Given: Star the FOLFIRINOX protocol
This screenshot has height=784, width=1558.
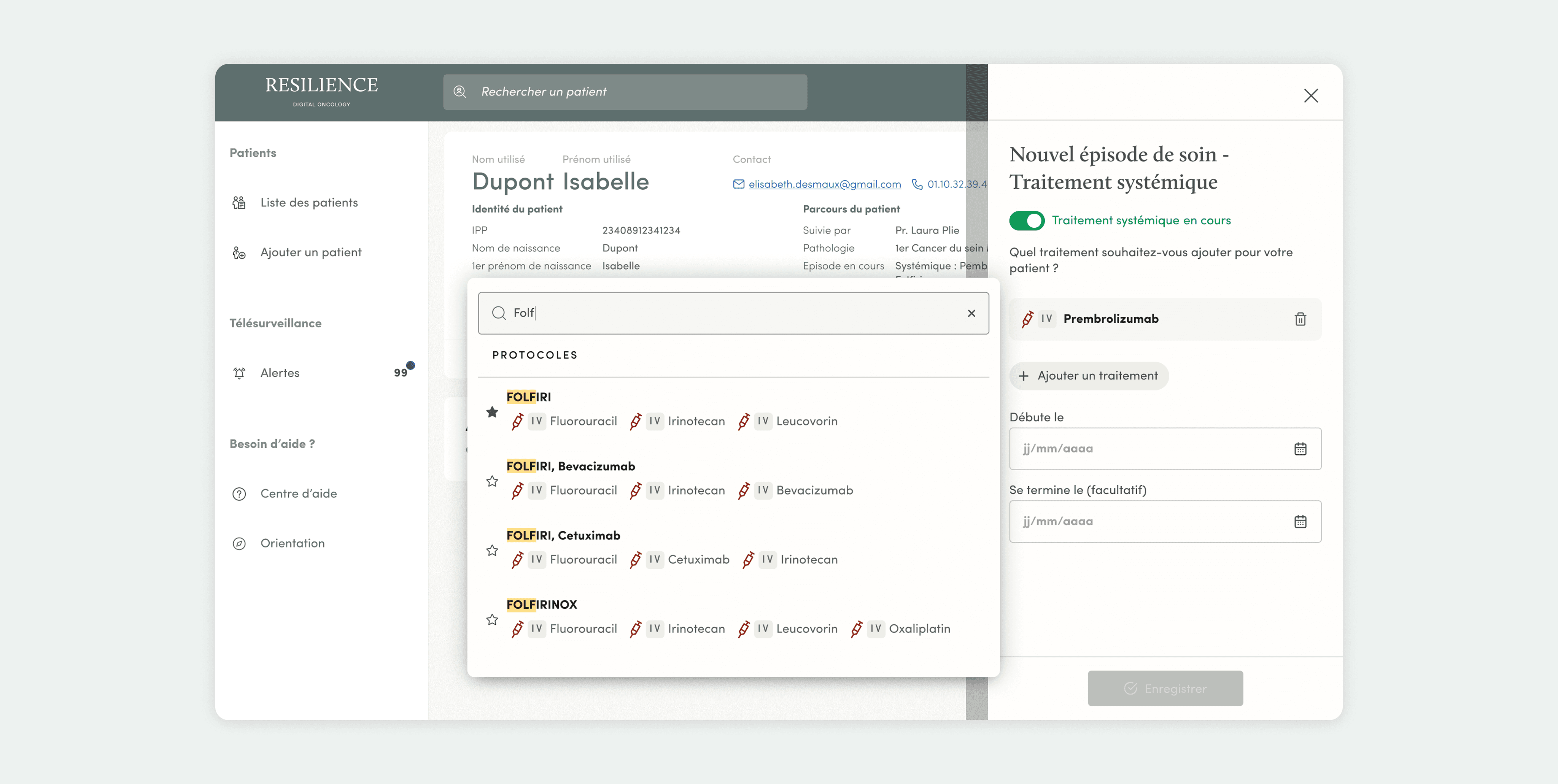Looking at the screenshot, I should click(x=492, y=620).
